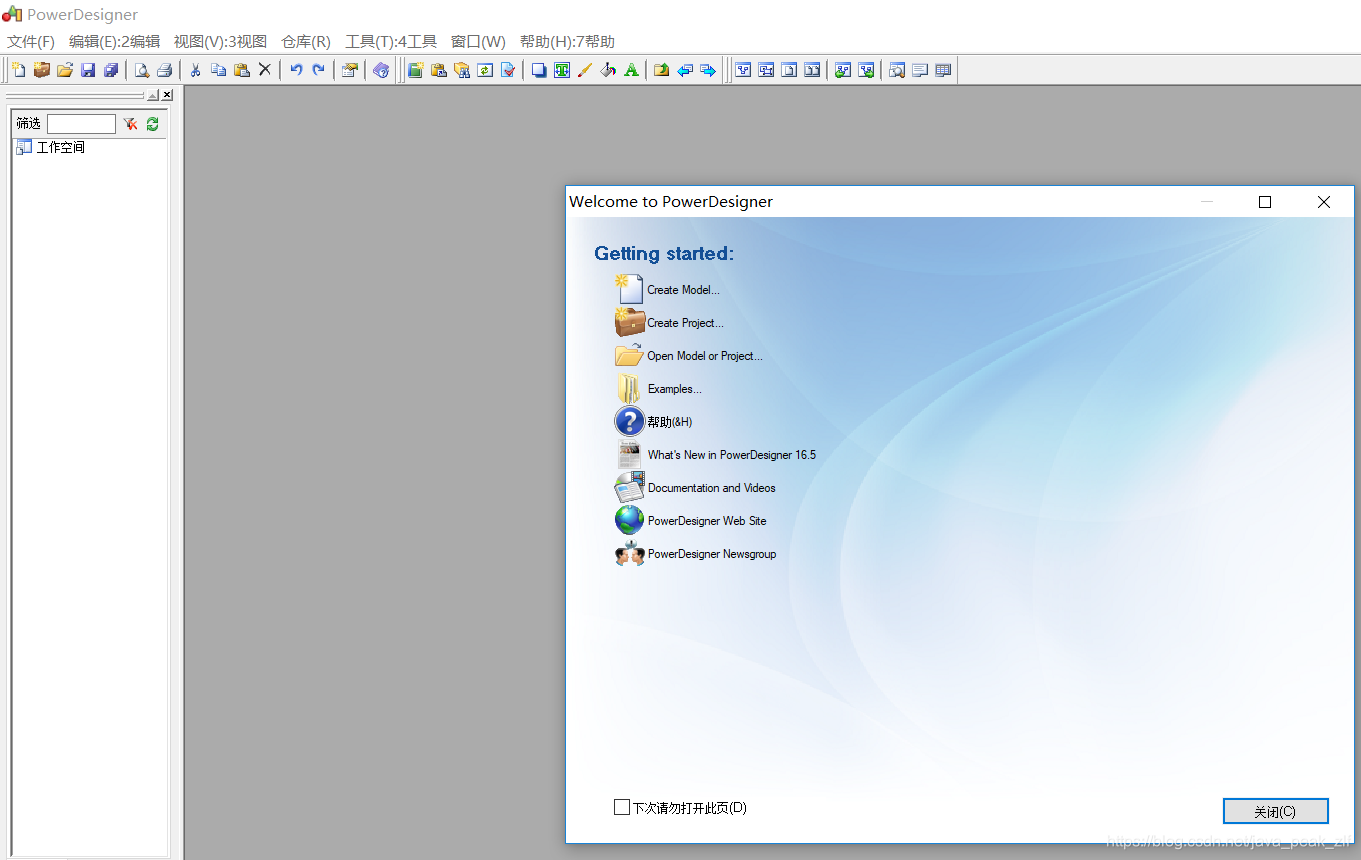This screenshot has width=1361, height=860.
Task: Click the green letter A font icon
Action: 631,70
